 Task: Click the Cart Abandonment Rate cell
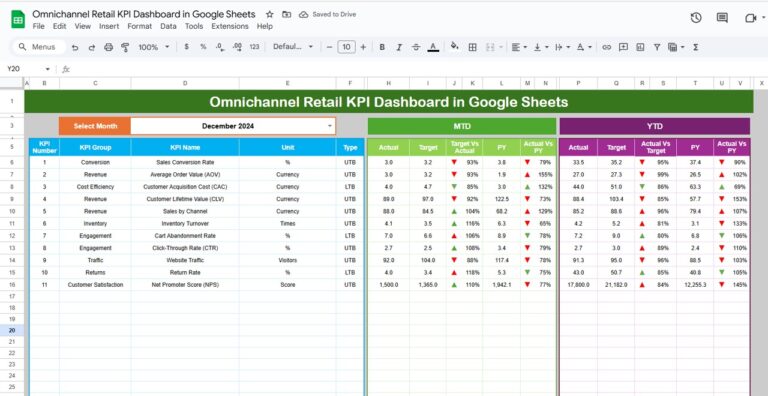[x=185, y=236]
